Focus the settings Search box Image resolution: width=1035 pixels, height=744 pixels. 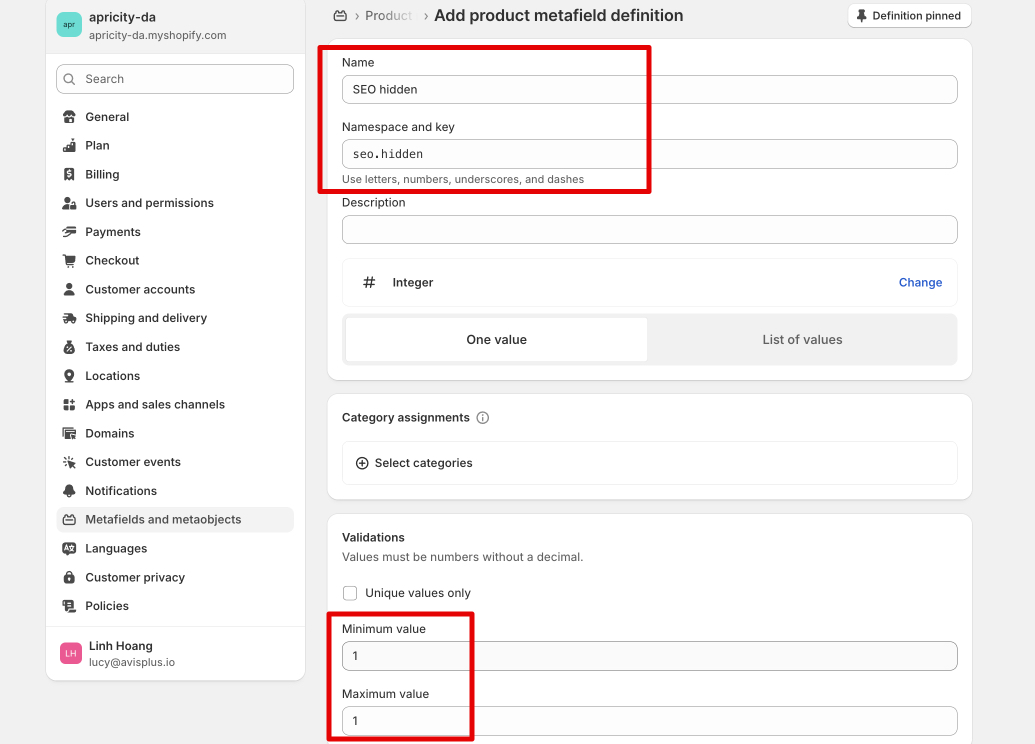(175, 79)
